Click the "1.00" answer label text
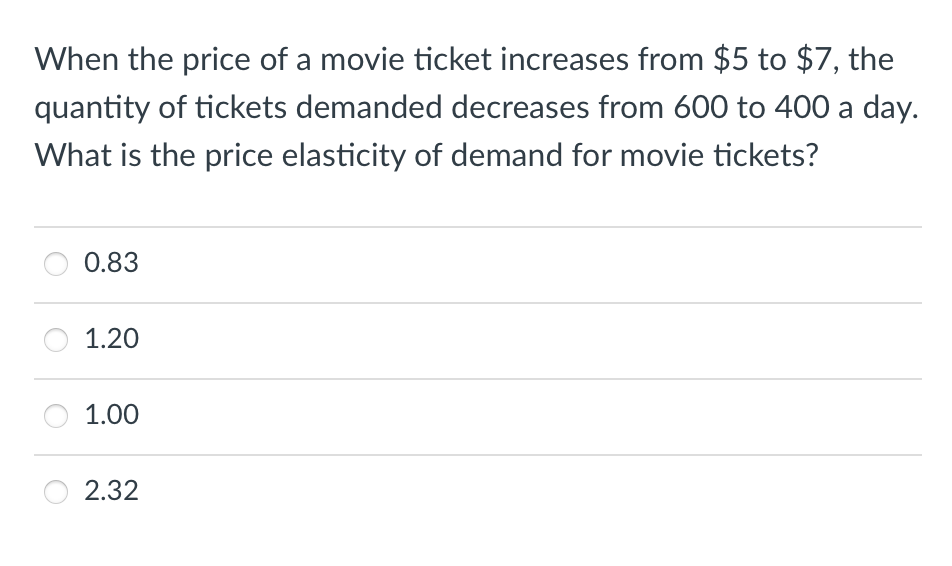Screen dimensions: 952x566 112,415
